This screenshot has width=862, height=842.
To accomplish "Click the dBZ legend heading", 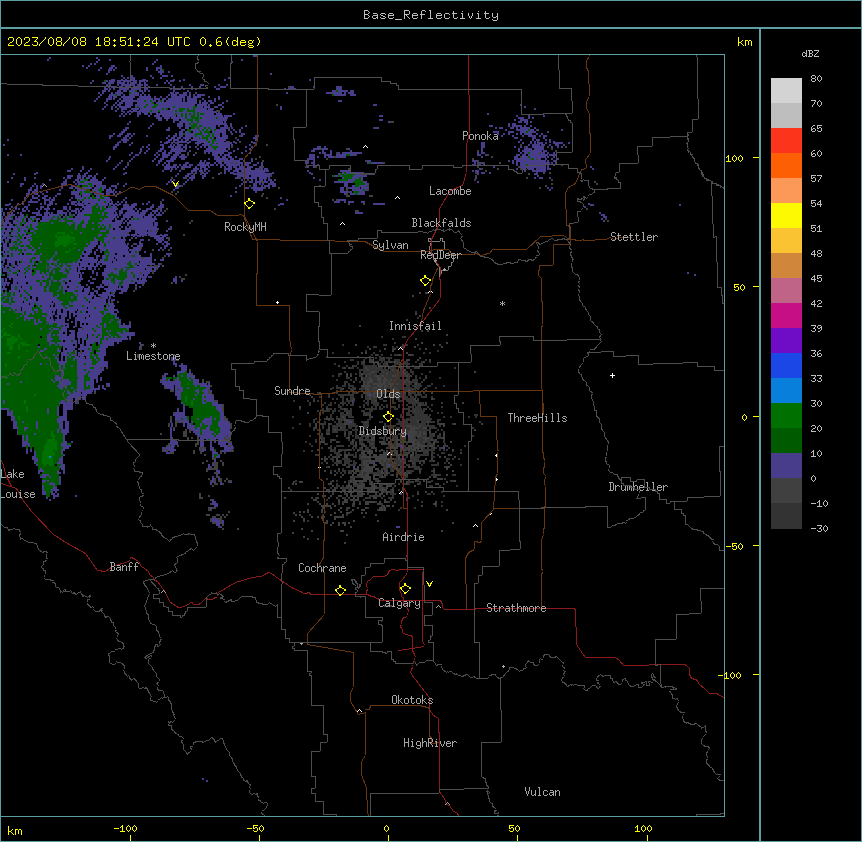I will (x=810, y=53).
